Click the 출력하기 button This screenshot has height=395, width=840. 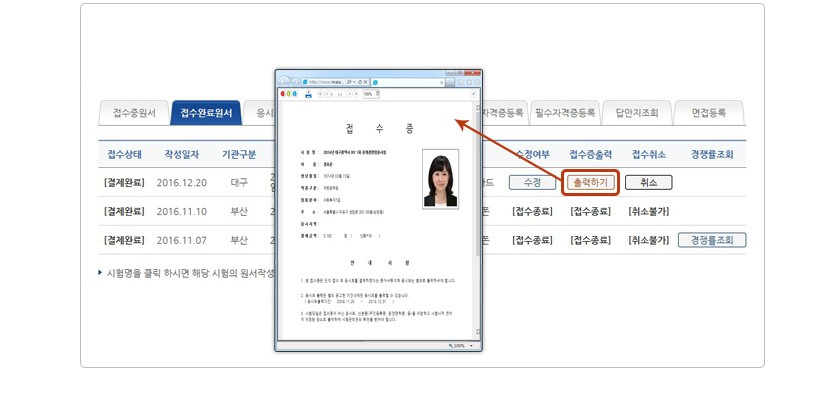(x=590, y=182)
